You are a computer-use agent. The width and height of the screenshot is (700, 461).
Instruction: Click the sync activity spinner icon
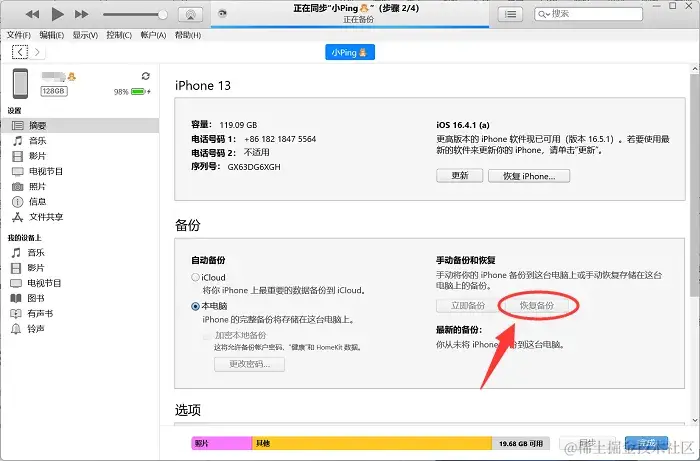point(222,13)
